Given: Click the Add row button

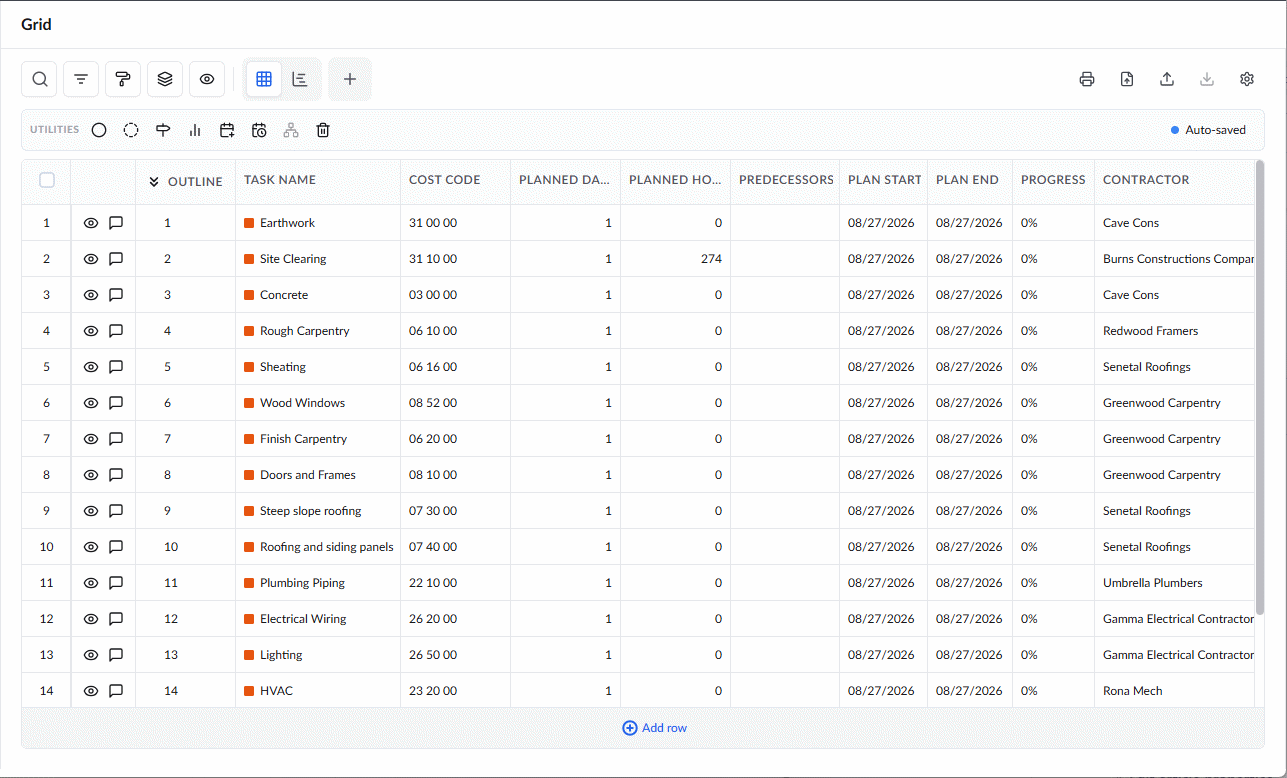Looking at the screenshot, I should point(654,728).
